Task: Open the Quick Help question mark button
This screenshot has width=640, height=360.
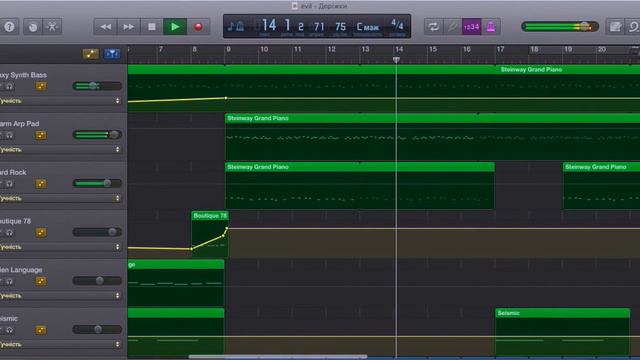Action: click(9, 27)
